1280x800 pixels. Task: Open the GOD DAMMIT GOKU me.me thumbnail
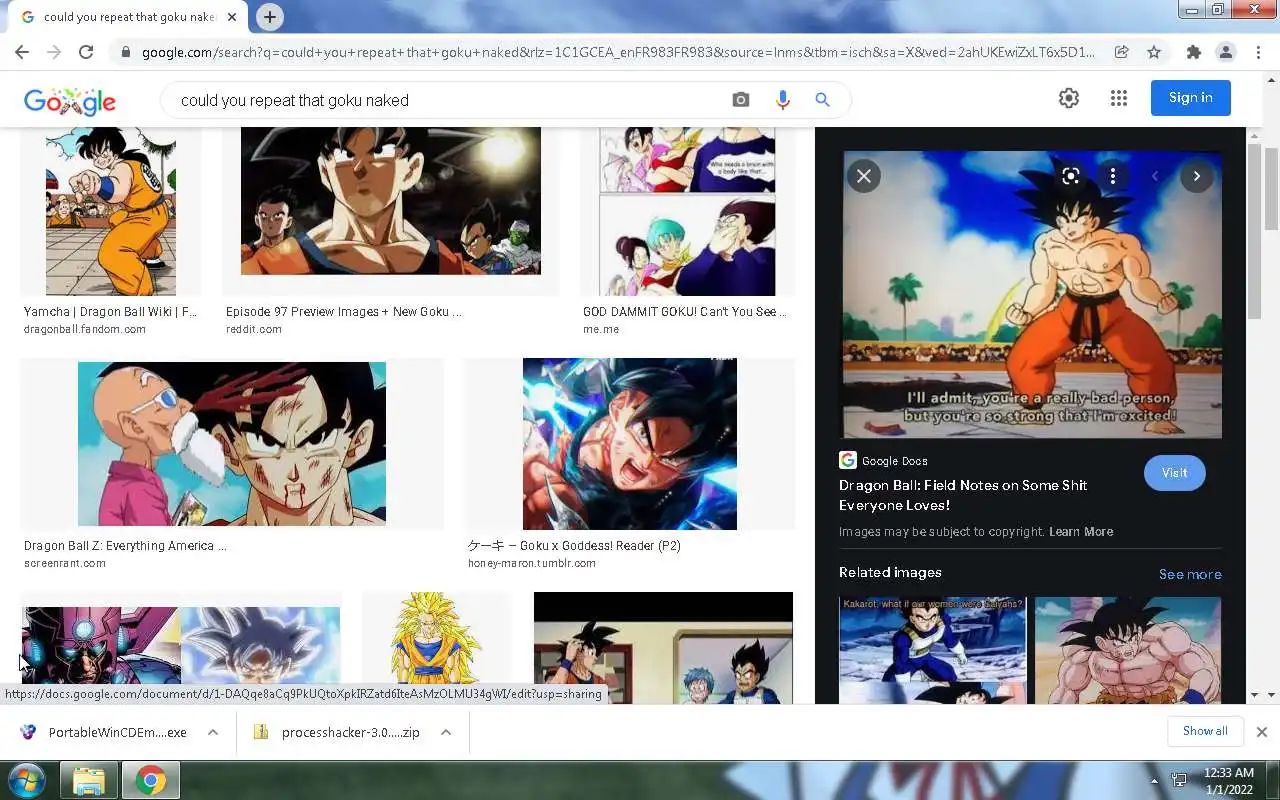coord(687,211)
